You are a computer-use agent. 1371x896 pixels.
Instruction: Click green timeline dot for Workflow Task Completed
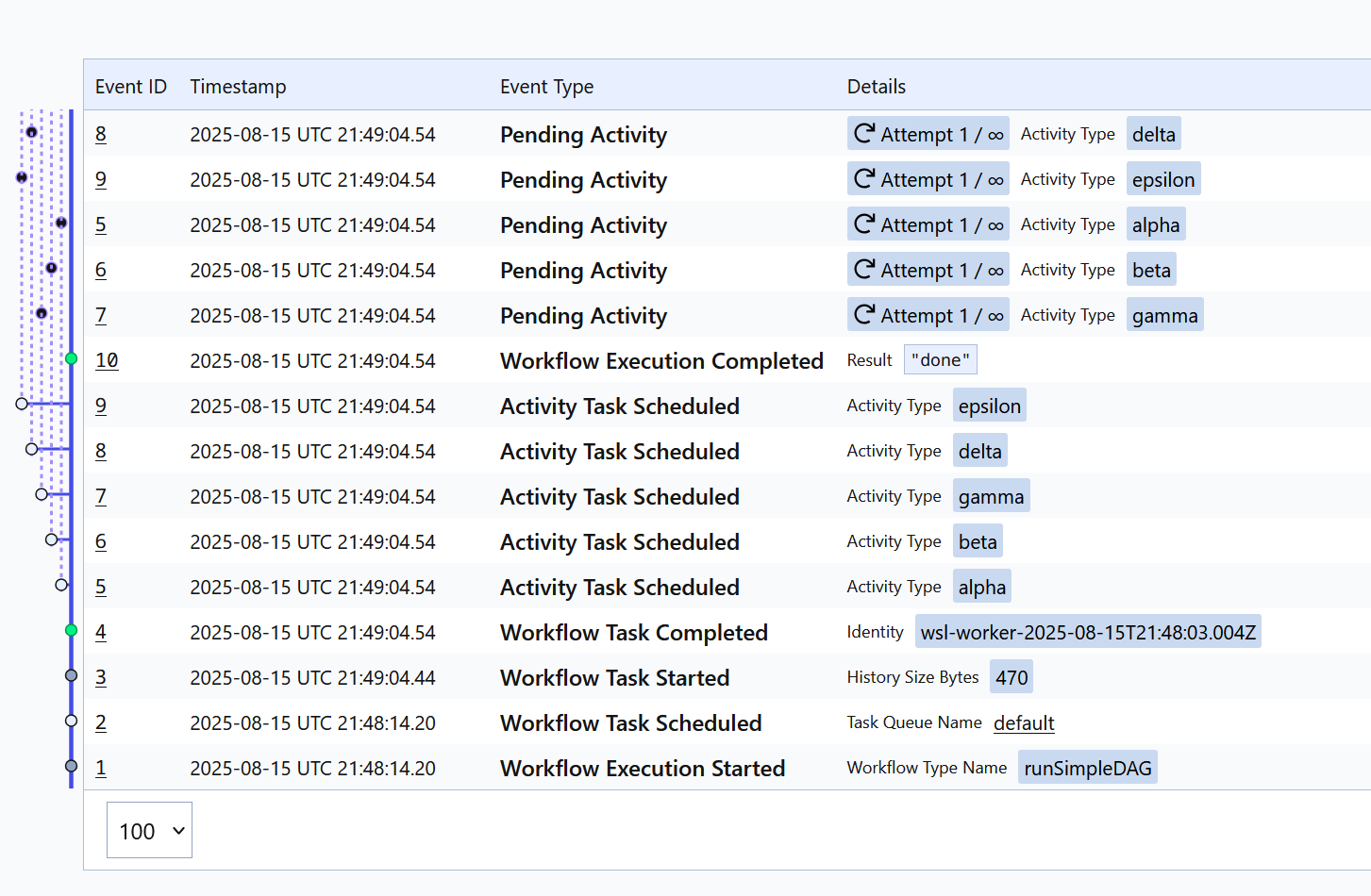tap(71, 630)
